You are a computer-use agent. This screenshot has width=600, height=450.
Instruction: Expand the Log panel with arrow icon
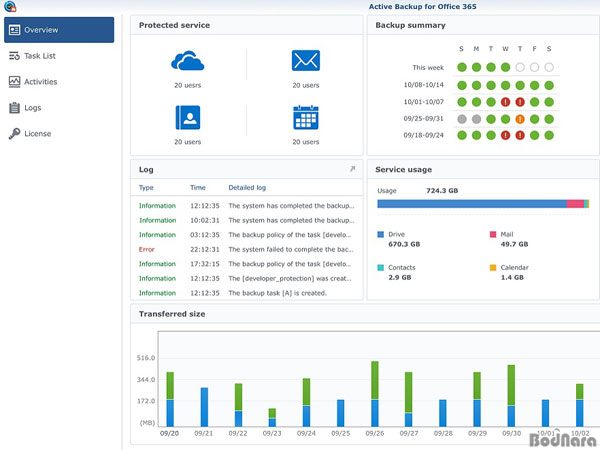pyautogui.click(x=352, y=169)
